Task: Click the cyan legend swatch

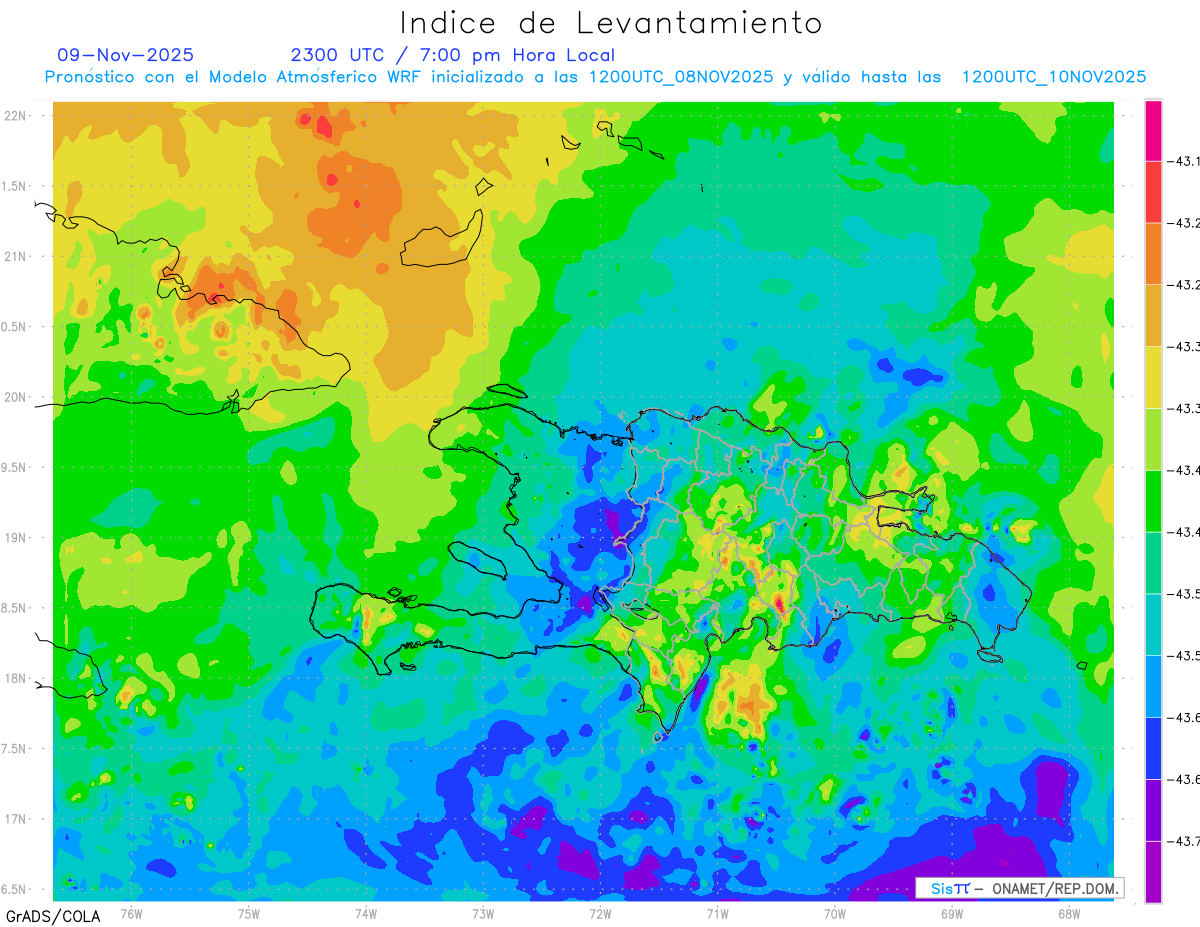Action: coord(1153,624)
